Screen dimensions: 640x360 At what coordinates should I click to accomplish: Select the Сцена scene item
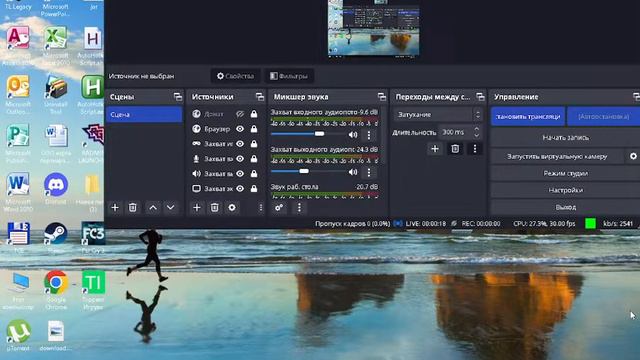(144, 115)
